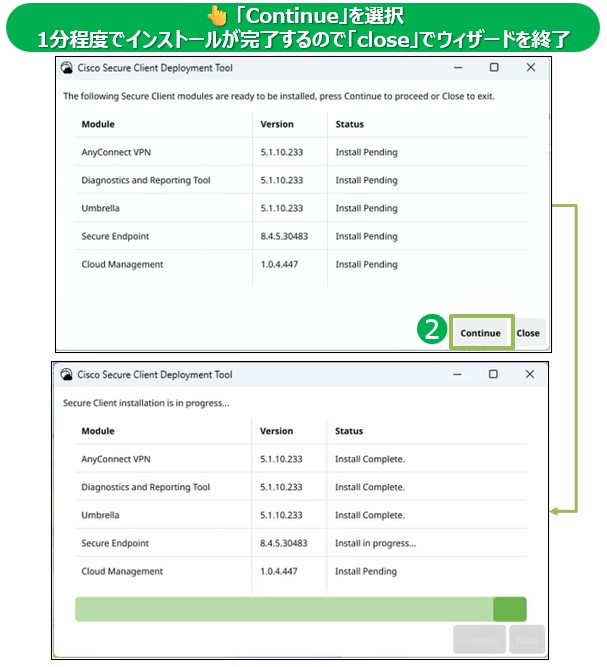The height and width of the screenshot is (667, 607).
Task: Click Module column header in upper window
Action: [98, 124]
